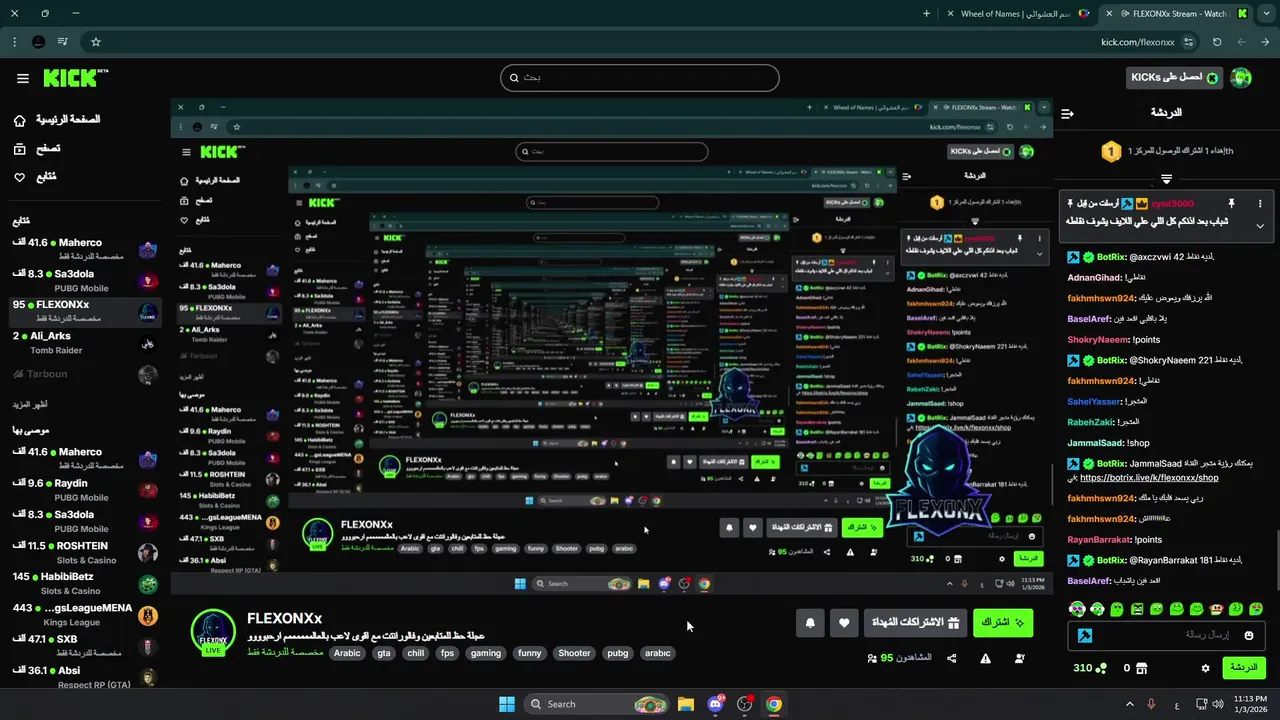Click the green Subscribe (اشتراك) button
This screenshot has width=1280, height=720.
click(1003, 623)
